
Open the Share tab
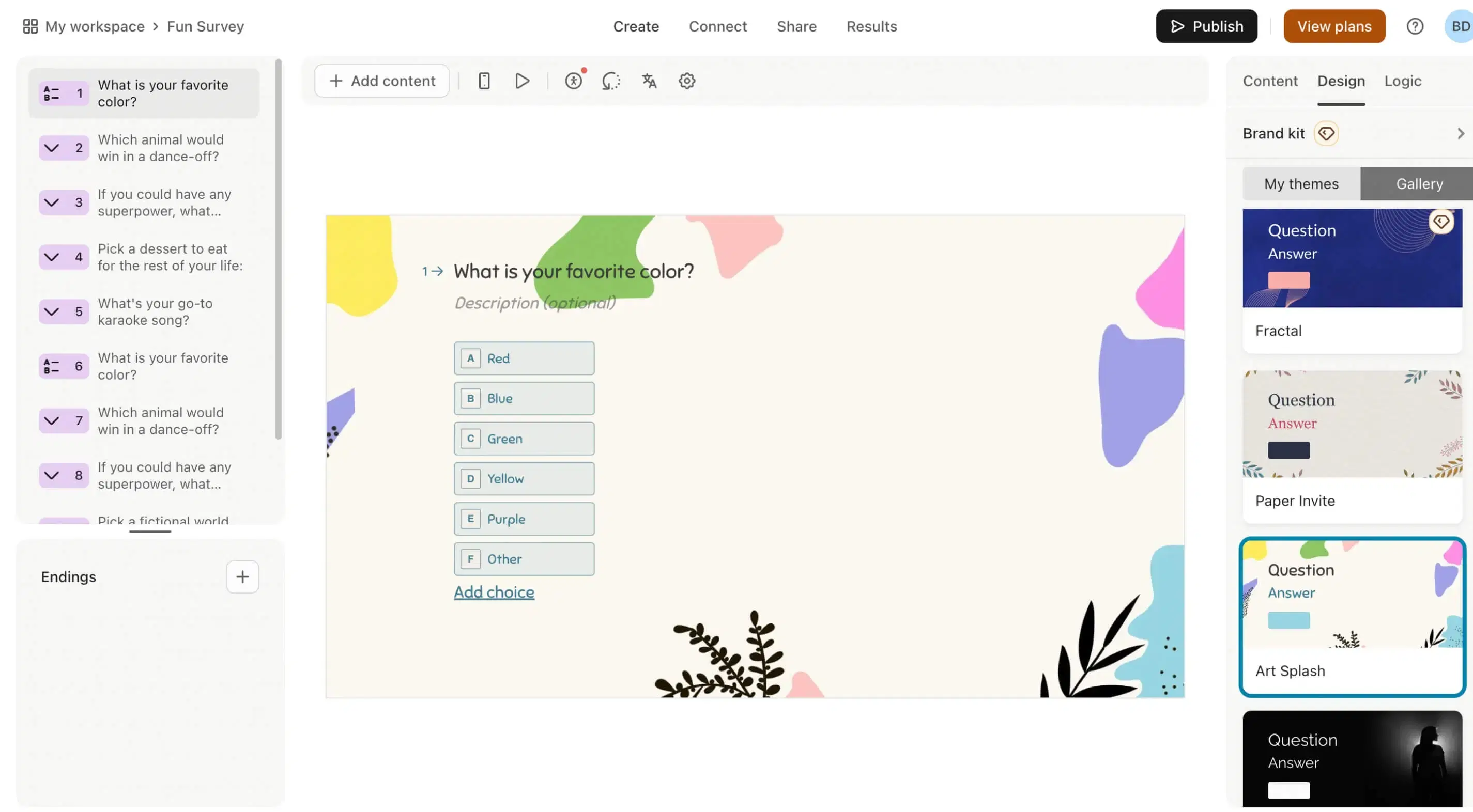pos(796,26)
